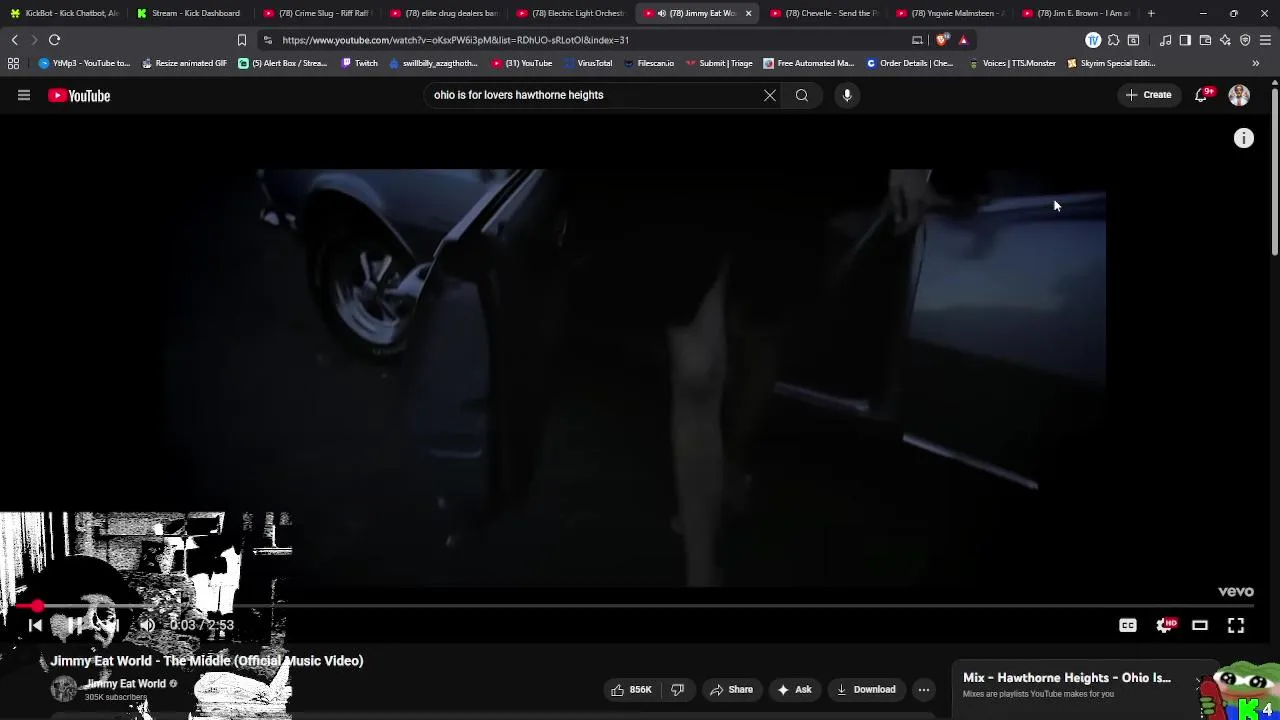
Task: Switch to the Stream - Kick Dashboard tab
Action: (190, 13)
